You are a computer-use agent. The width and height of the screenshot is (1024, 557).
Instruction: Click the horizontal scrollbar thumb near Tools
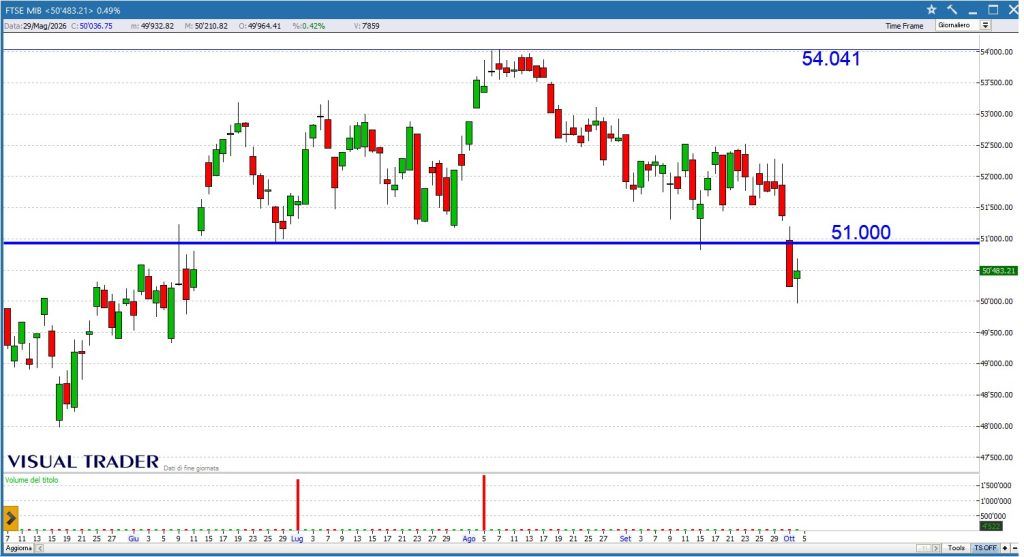923,548
